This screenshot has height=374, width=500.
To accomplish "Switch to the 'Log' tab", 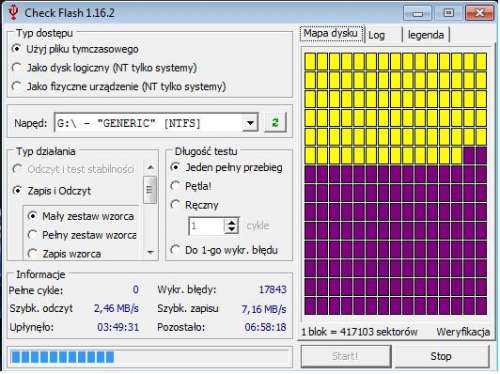I will coord(377,35).
